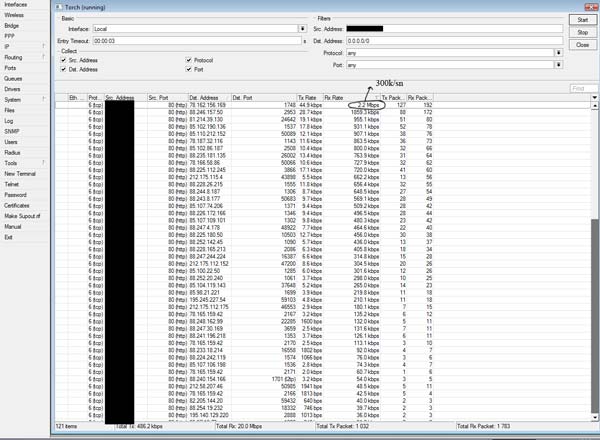The image size is (600, 440).
Task: Sort by Protocol column header
Action: [96, 98]
